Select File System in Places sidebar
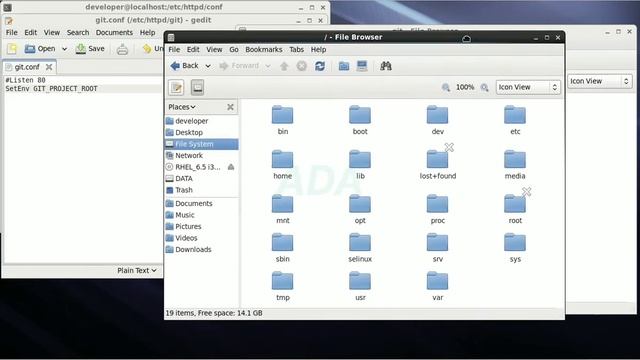The height and width of the screenshot is (360, 640). (x=202, y=144)
